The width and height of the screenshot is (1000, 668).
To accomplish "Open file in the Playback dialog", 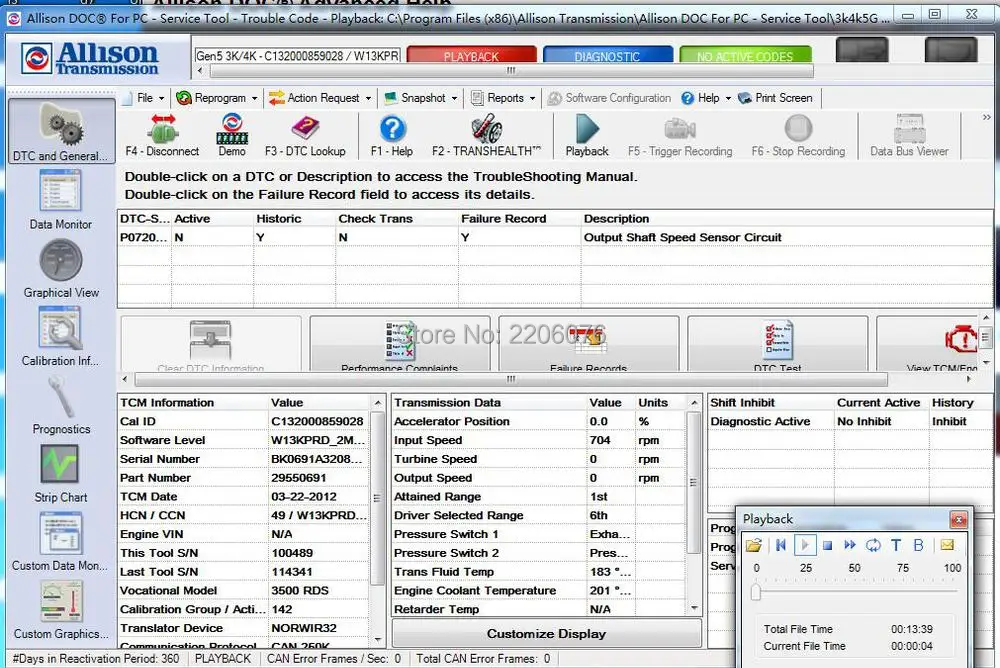I will (x=754, y=545).
